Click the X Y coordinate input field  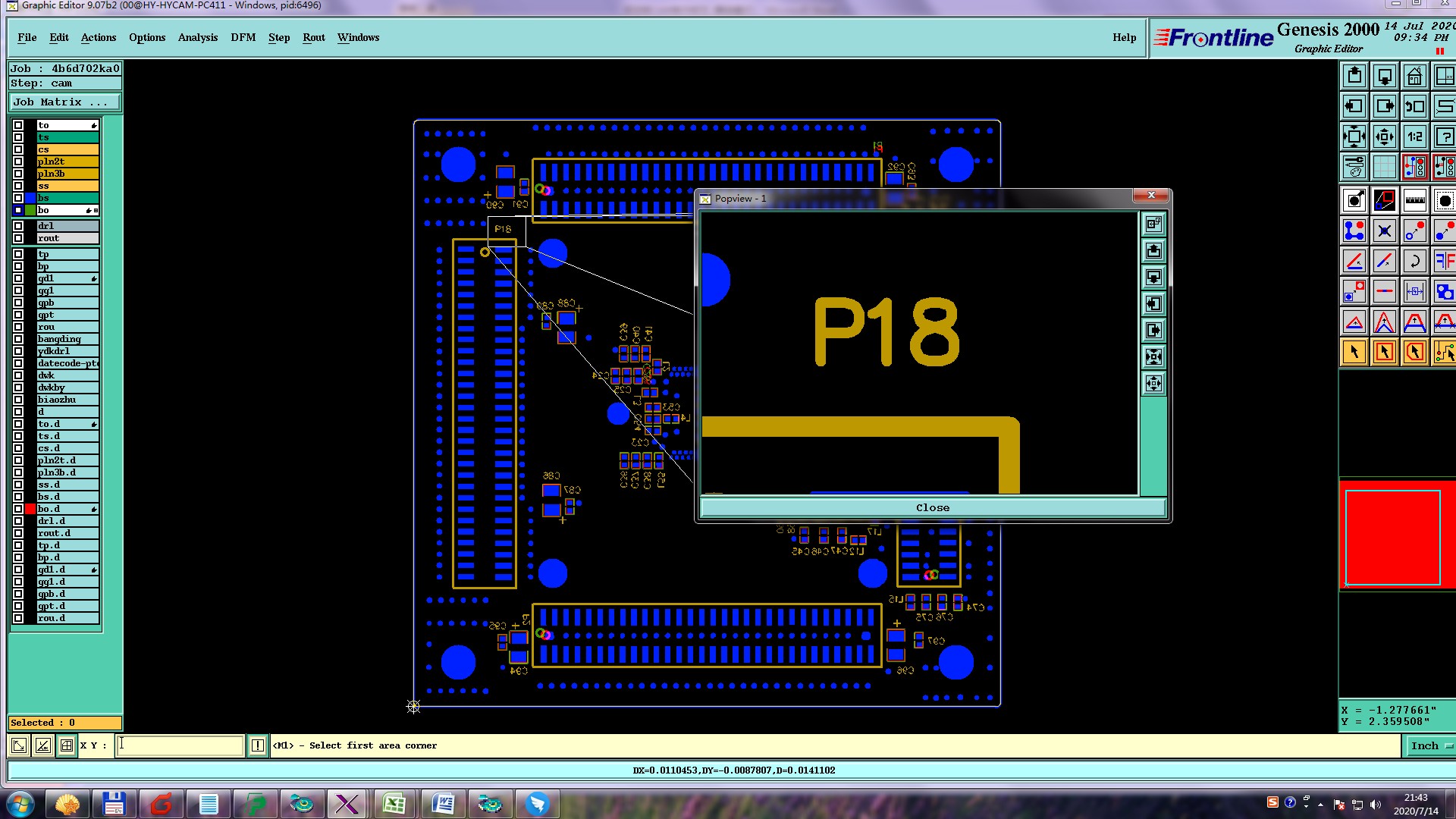(x=180, y=745)
